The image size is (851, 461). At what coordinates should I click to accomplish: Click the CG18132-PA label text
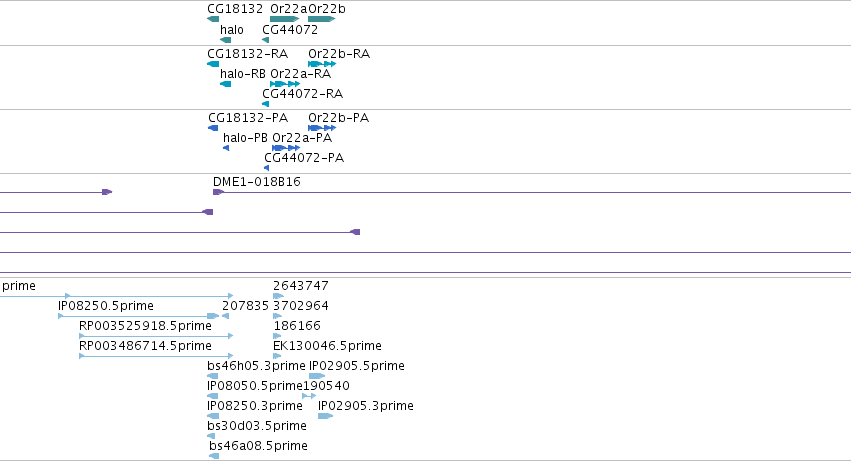pos(248,118)
